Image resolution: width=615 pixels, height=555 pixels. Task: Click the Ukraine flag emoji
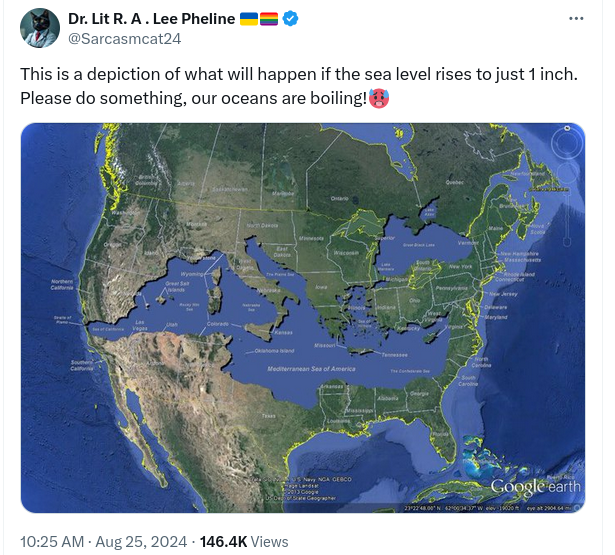pyautogui.click(x=249, y=18)
